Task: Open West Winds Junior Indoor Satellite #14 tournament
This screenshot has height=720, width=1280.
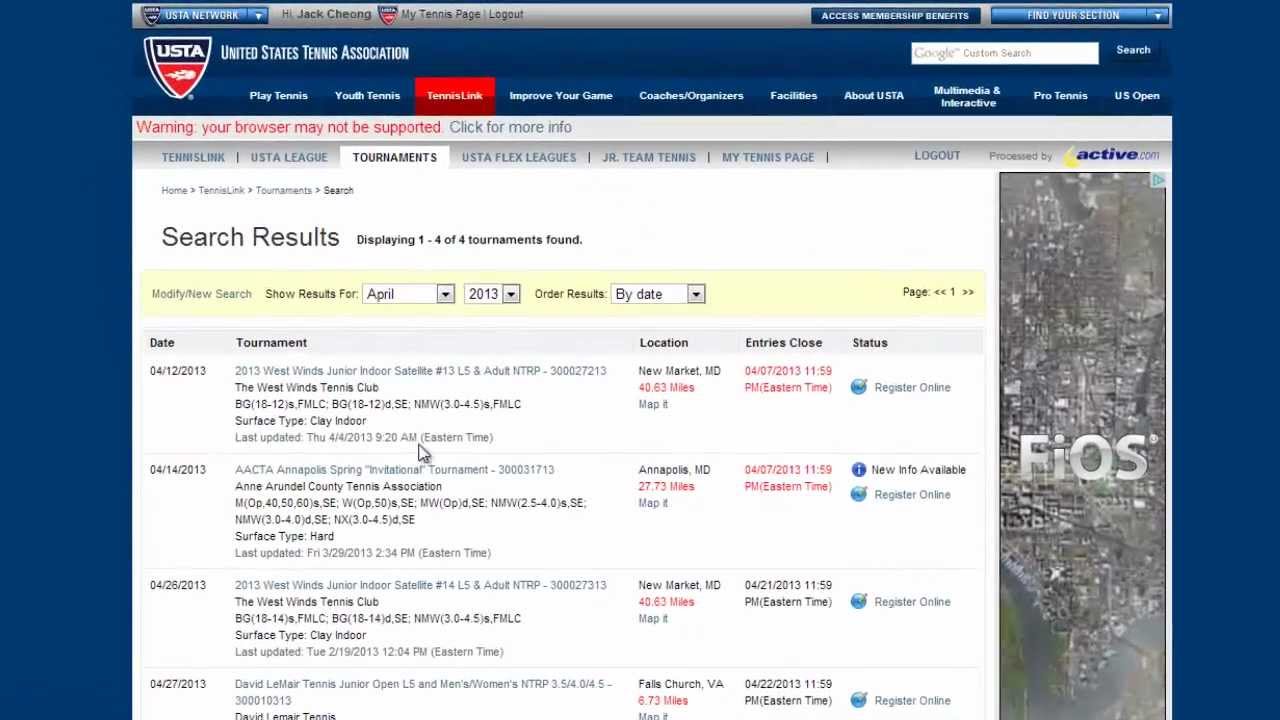Action: tap(420, 585)
